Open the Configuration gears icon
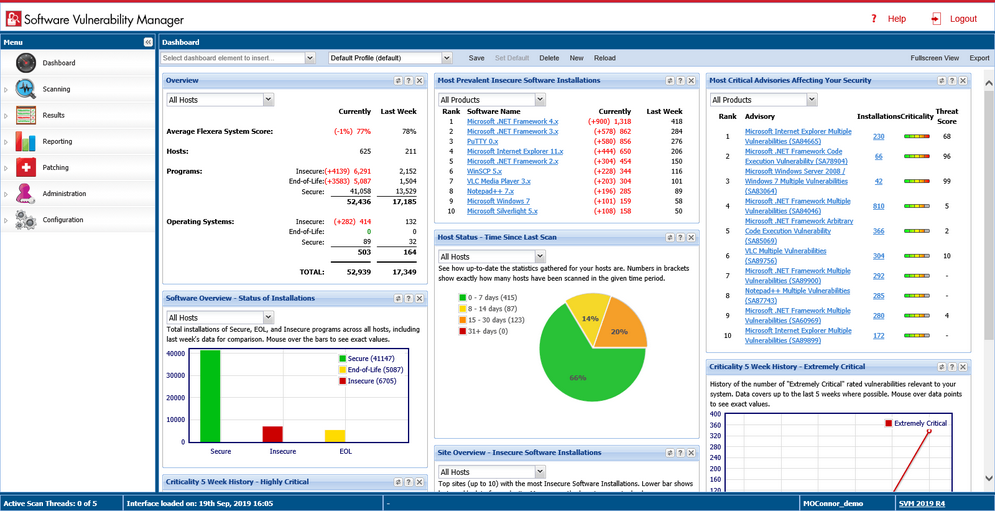Image resolution: width=995 pixels, height=511 pixels. [x=25, y=220]
